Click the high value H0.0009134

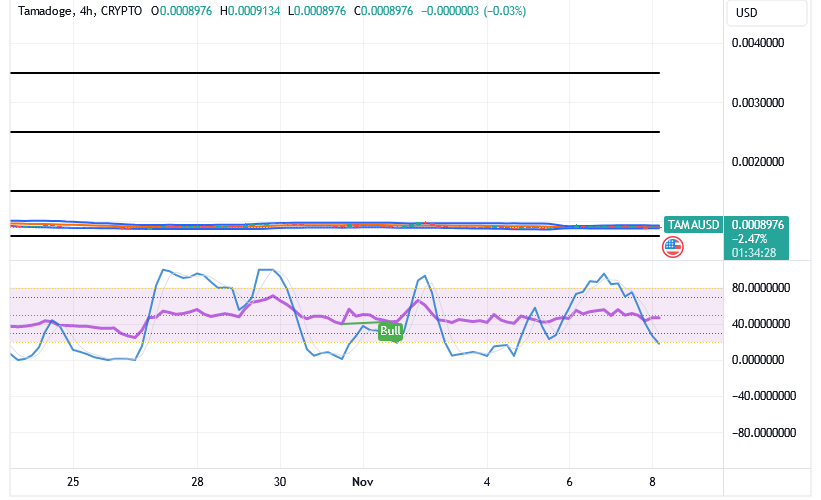tap(250, 11)
